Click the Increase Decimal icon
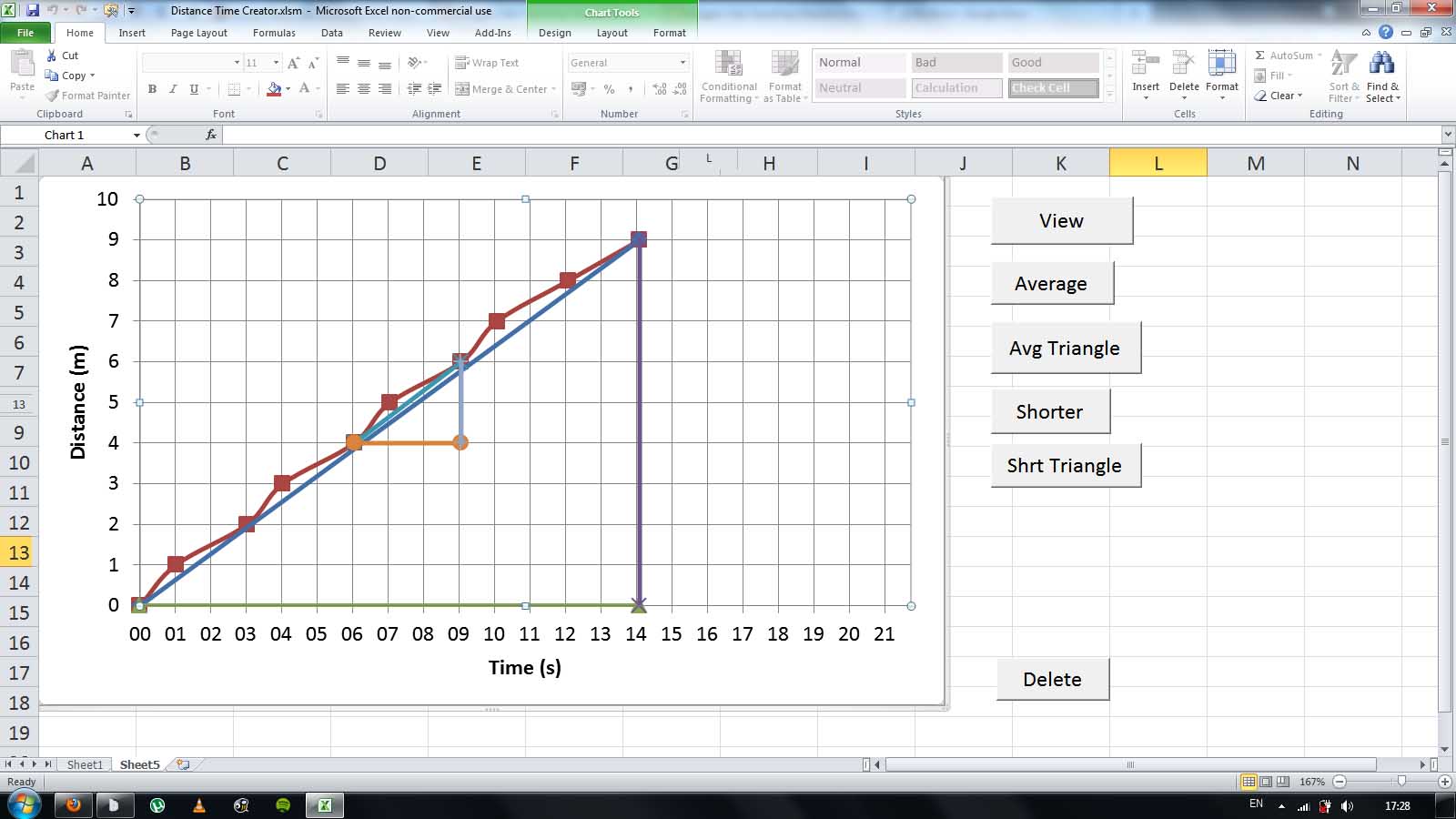1456x819 pixels. point(660,89)
